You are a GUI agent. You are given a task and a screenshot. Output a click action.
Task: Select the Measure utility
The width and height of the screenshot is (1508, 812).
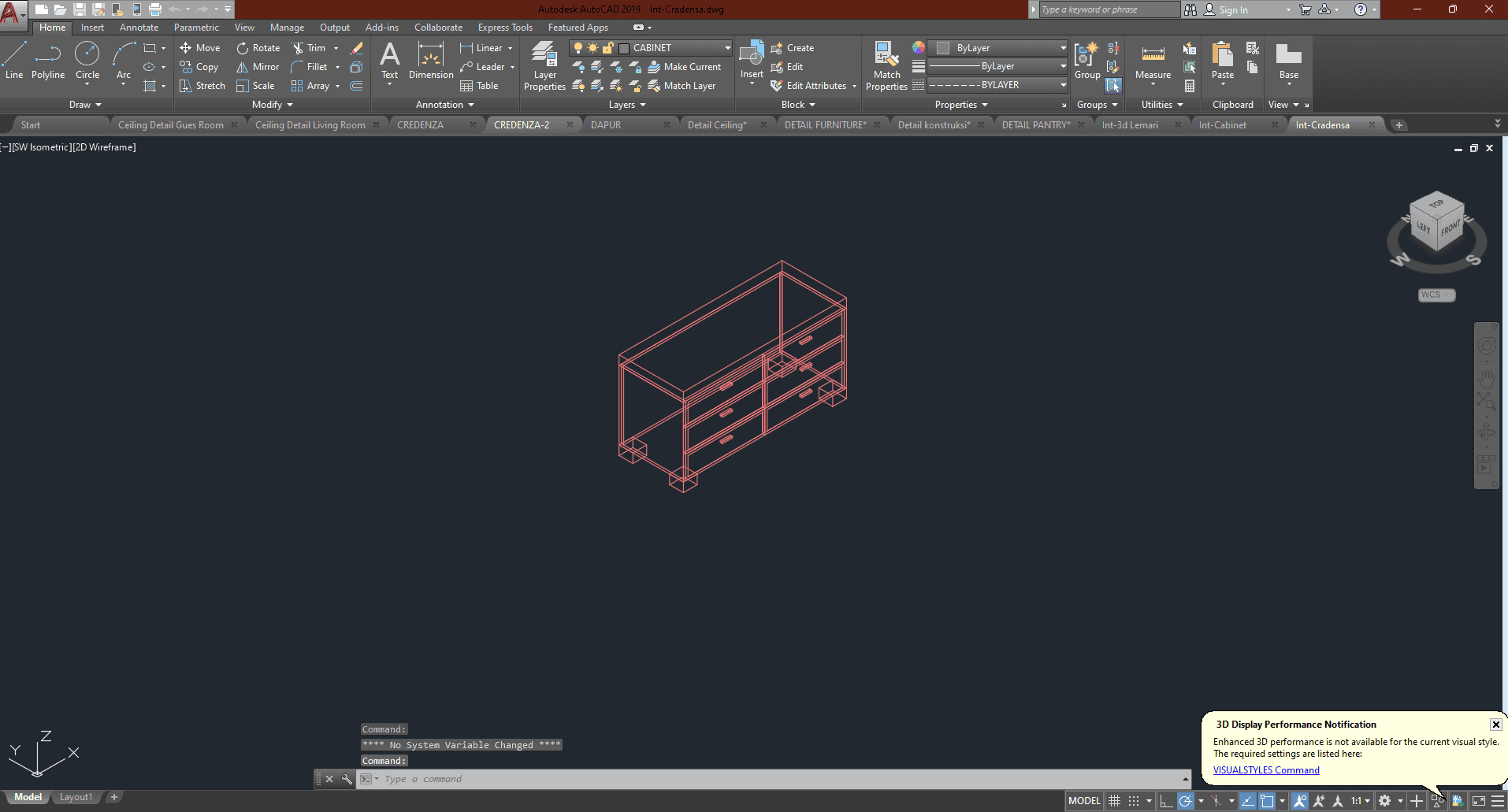[1153, 61]
